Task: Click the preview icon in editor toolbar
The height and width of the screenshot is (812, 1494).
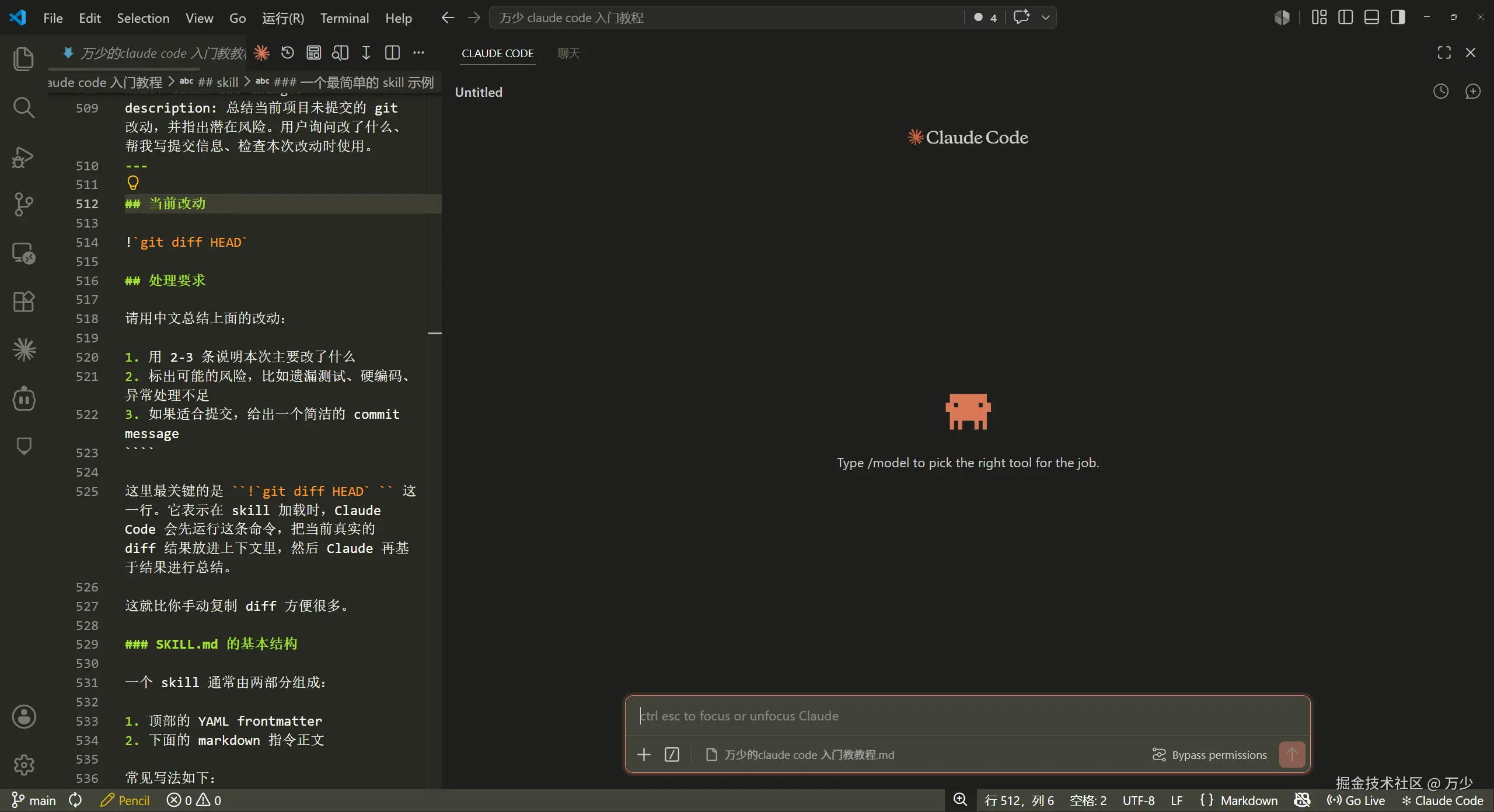Action: click(x=314, y=53)
